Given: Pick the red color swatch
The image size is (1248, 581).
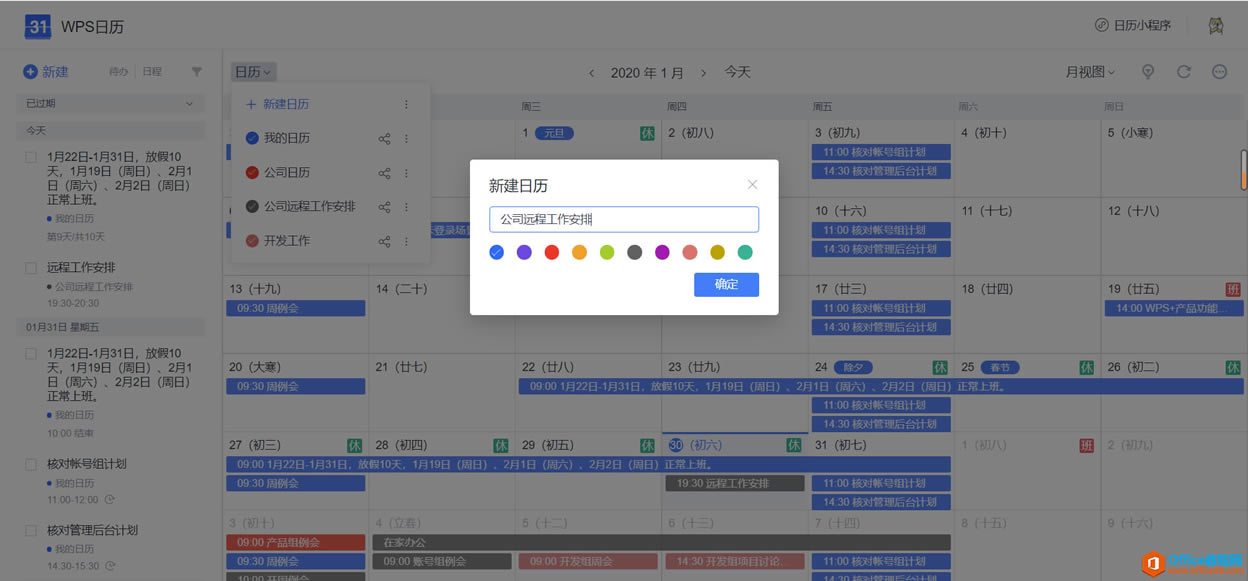Looking at the screenshot, I should point(551,252).
